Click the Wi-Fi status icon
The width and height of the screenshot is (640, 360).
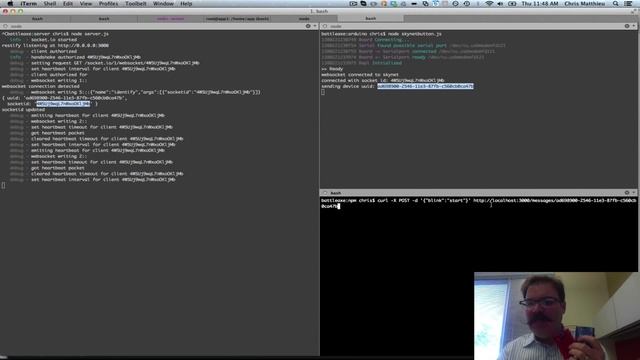(x=489, y=4)
